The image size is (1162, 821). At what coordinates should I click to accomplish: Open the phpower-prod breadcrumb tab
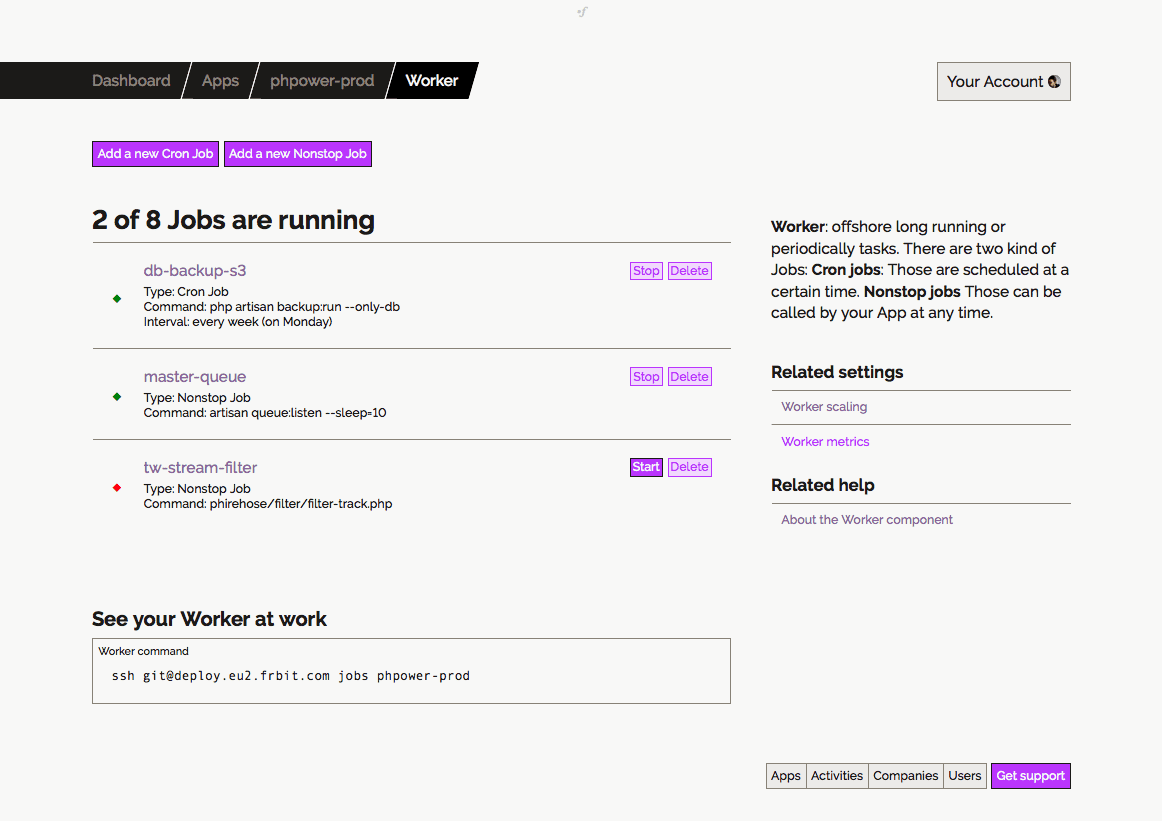click(322, 81)
